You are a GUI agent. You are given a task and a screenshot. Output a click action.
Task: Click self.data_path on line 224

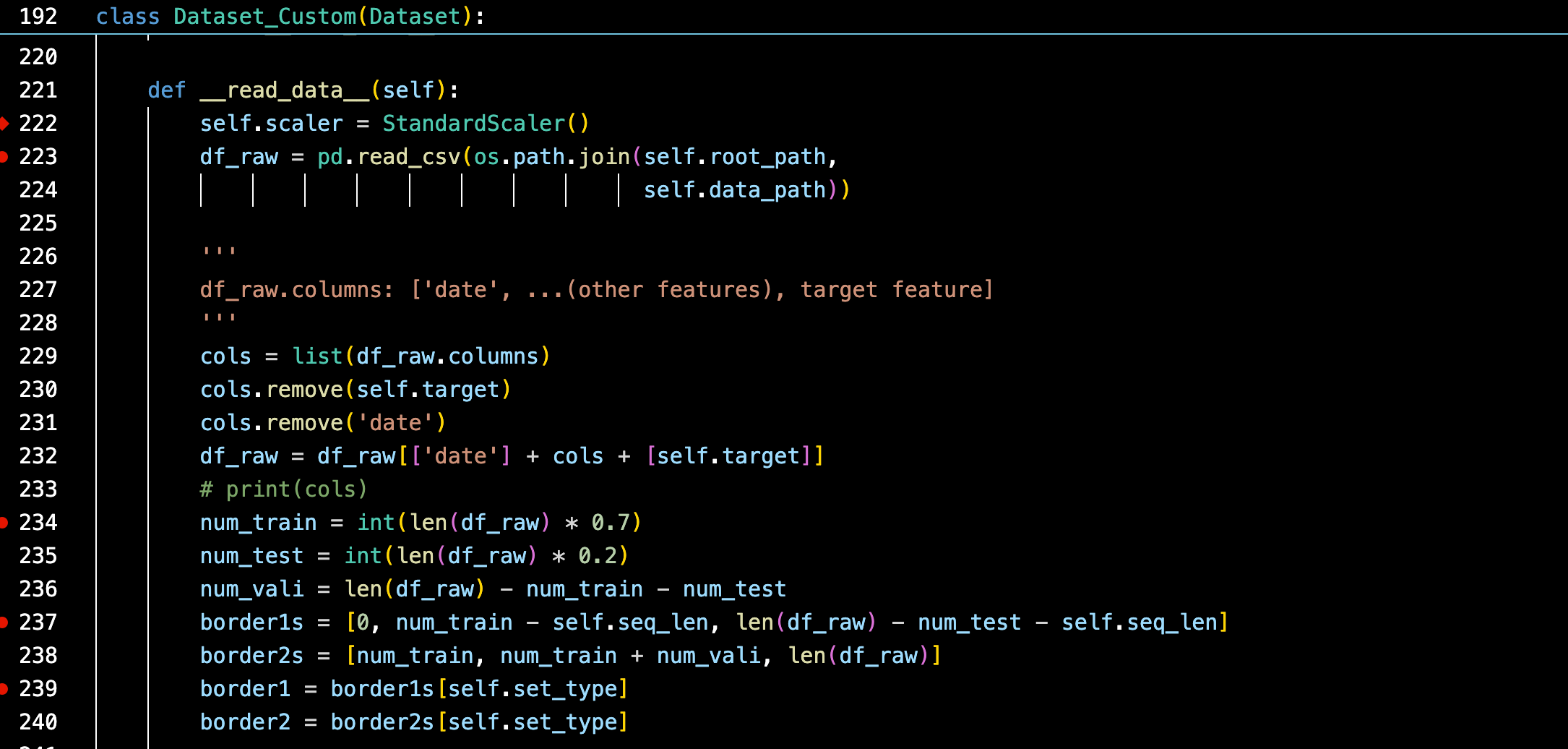pyautogui.click(x=734, y=190)
